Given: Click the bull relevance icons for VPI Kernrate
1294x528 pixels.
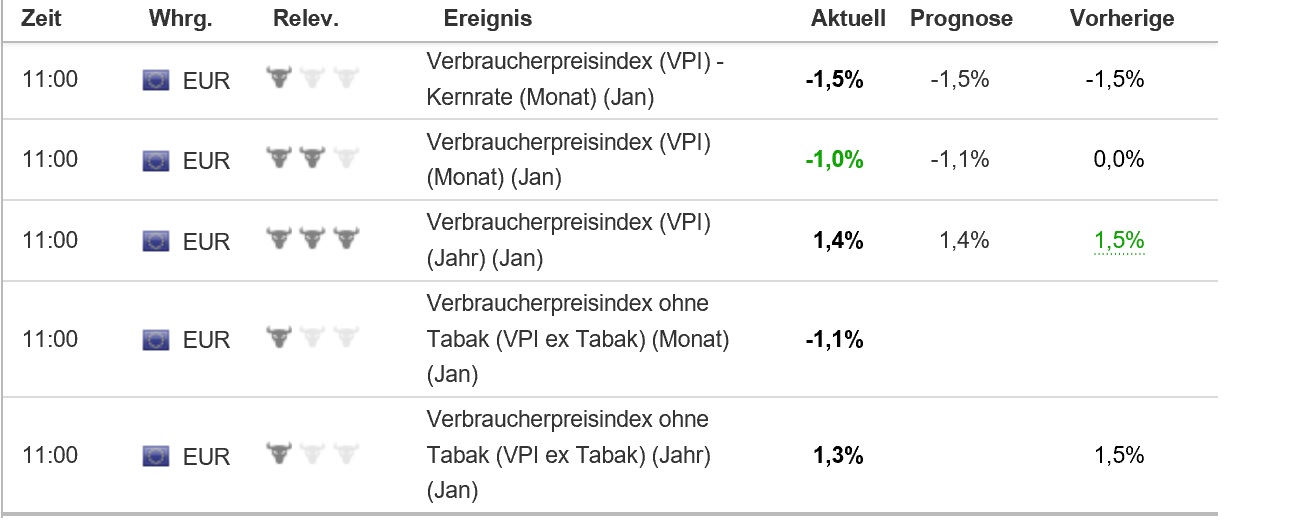Looking at the screenshot, I should pyautogui.click(x=312, y=77).
